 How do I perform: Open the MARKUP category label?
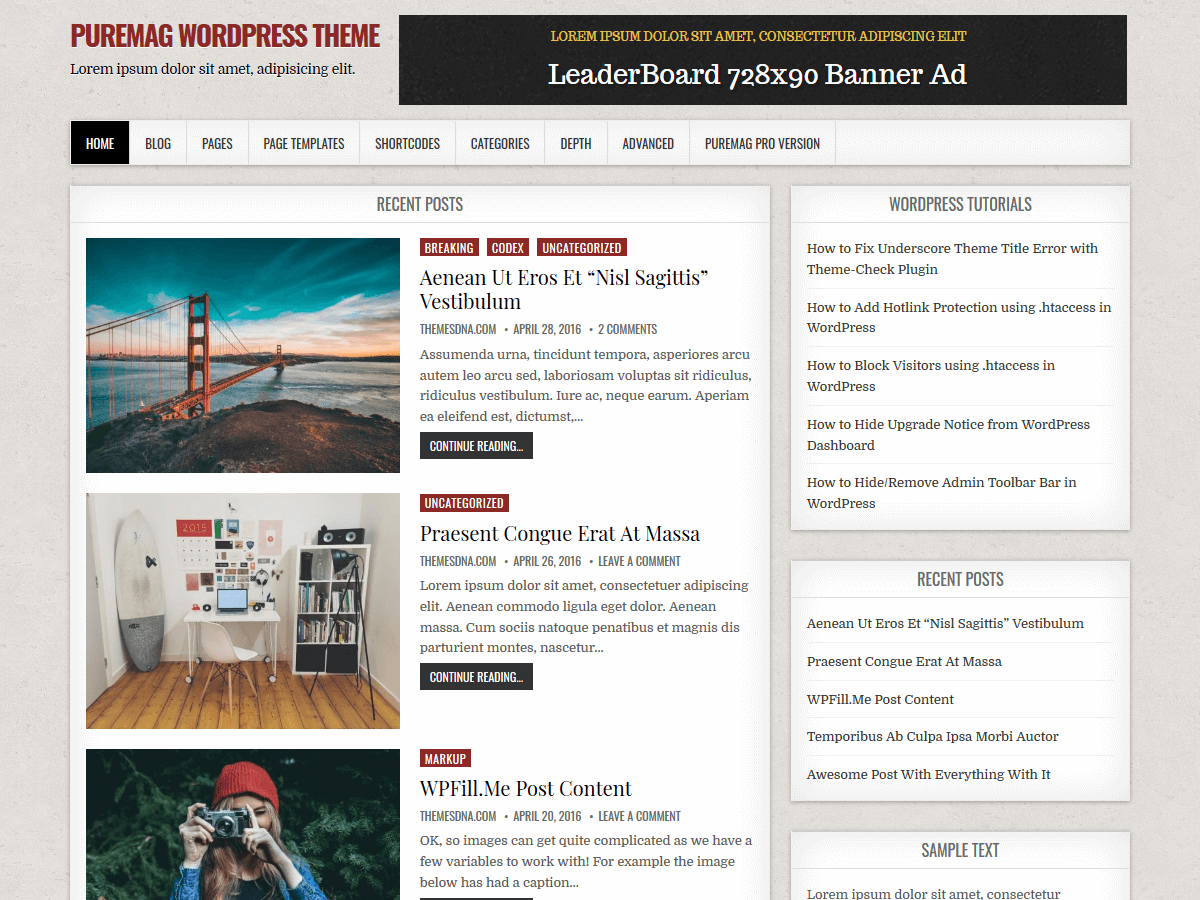click(x=445, y=758)
